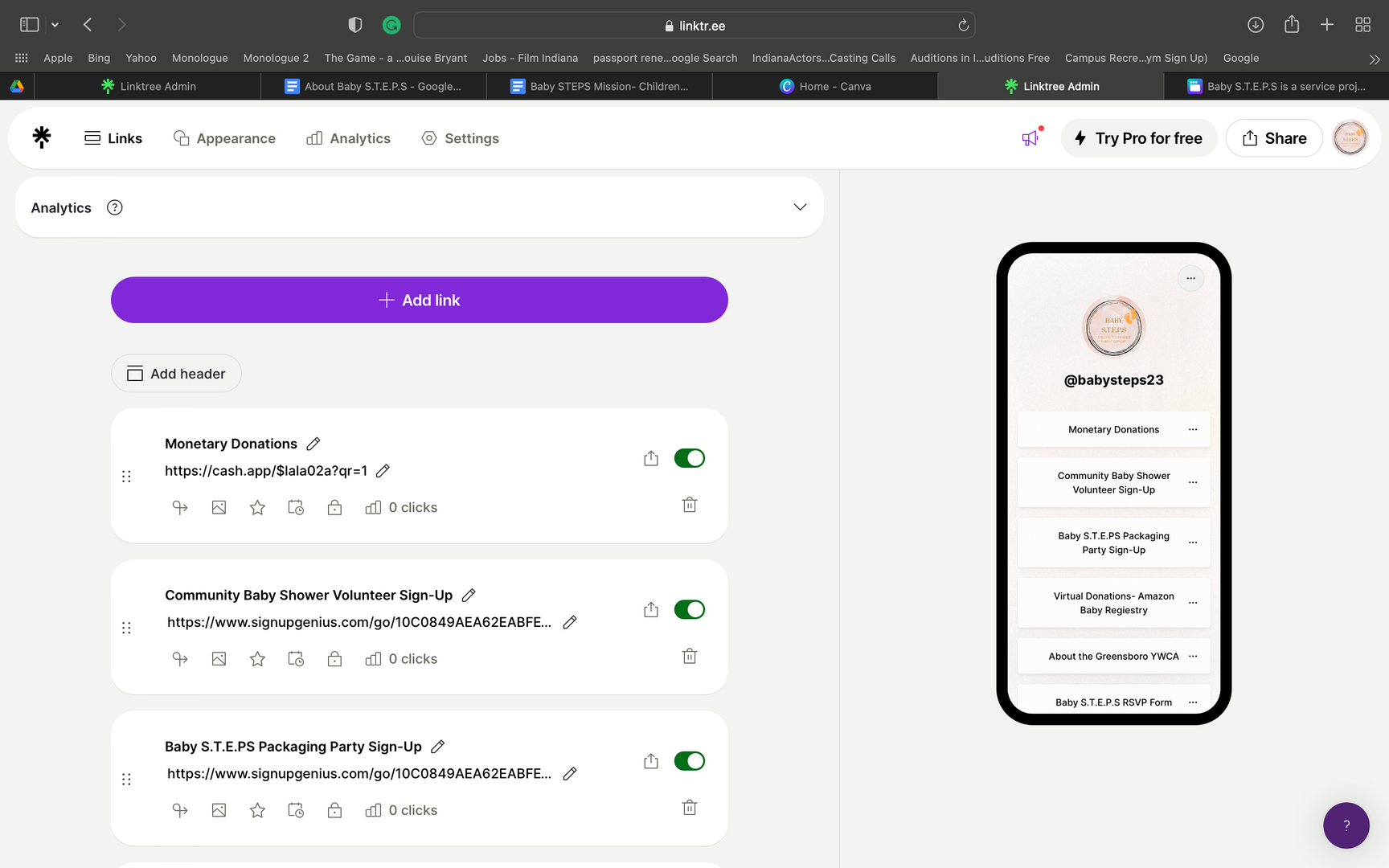Open the sidebar dropdown arrow in Safari toolbar

coord(55,25)
